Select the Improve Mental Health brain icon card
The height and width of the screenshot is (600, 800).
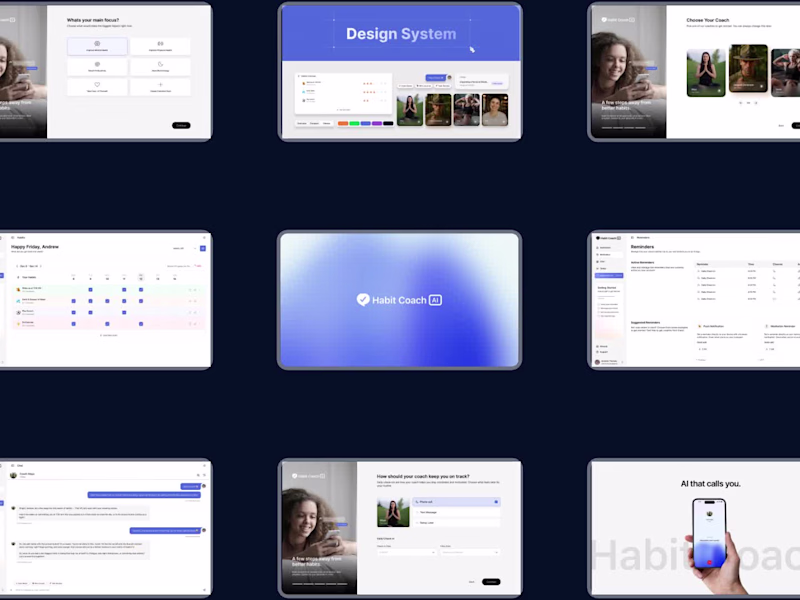click(x=97, y=46)
